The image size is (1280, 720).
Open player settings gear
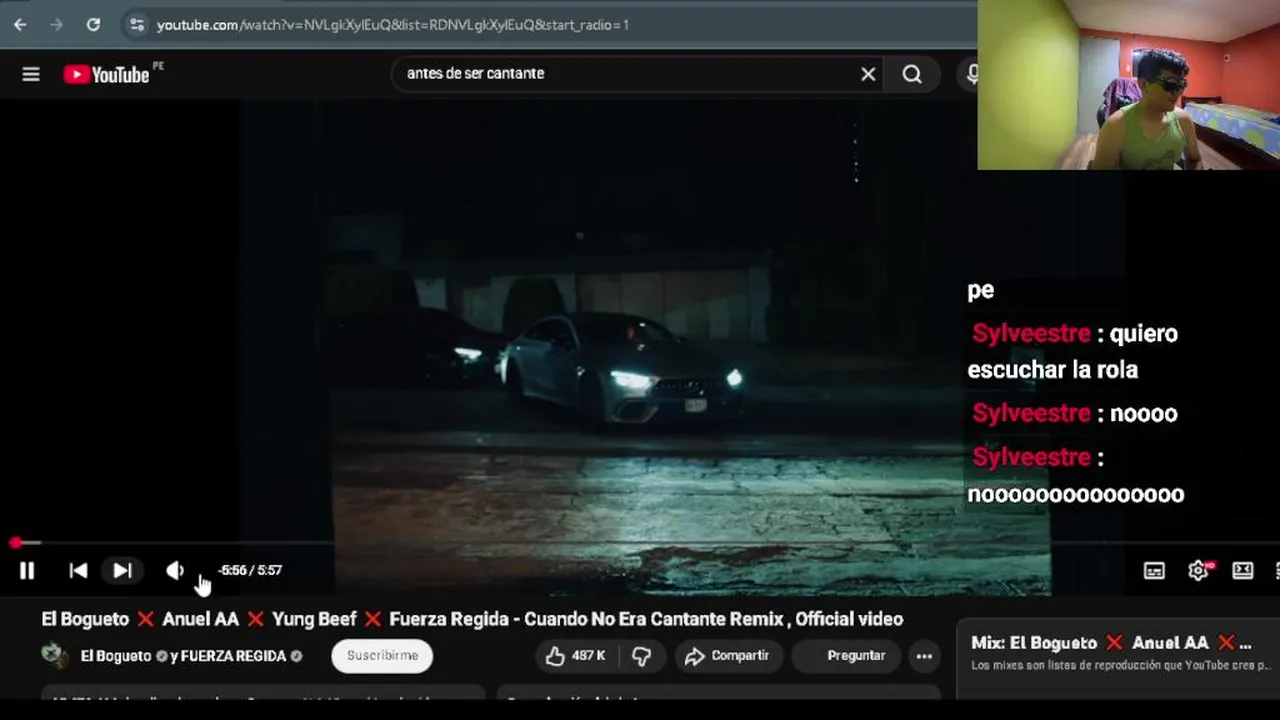point(1199,570)
